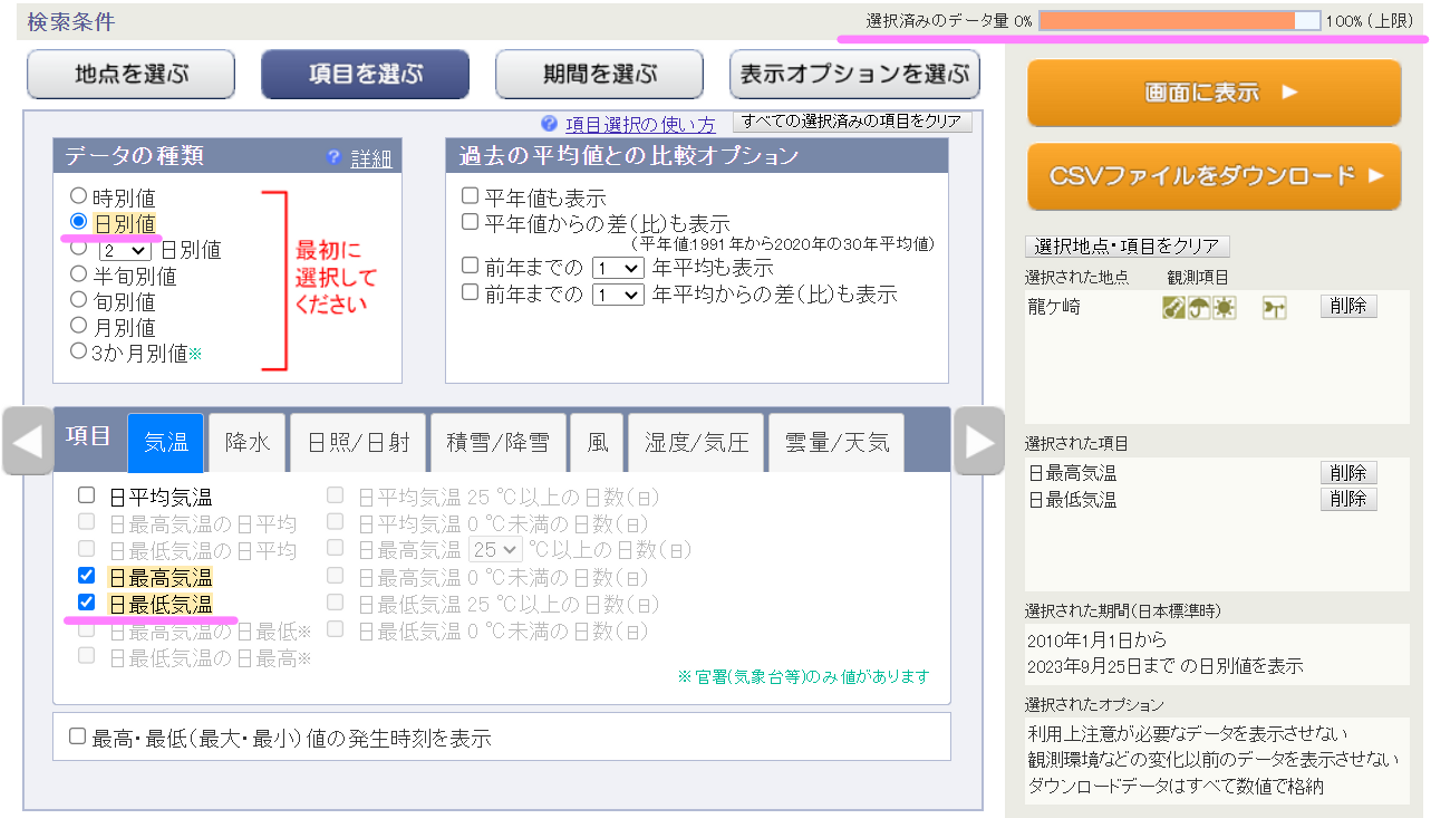This screenshot has height=818, width=1440.
Task: Click the 2023年9月25日まで period text
Action: 1101,665
